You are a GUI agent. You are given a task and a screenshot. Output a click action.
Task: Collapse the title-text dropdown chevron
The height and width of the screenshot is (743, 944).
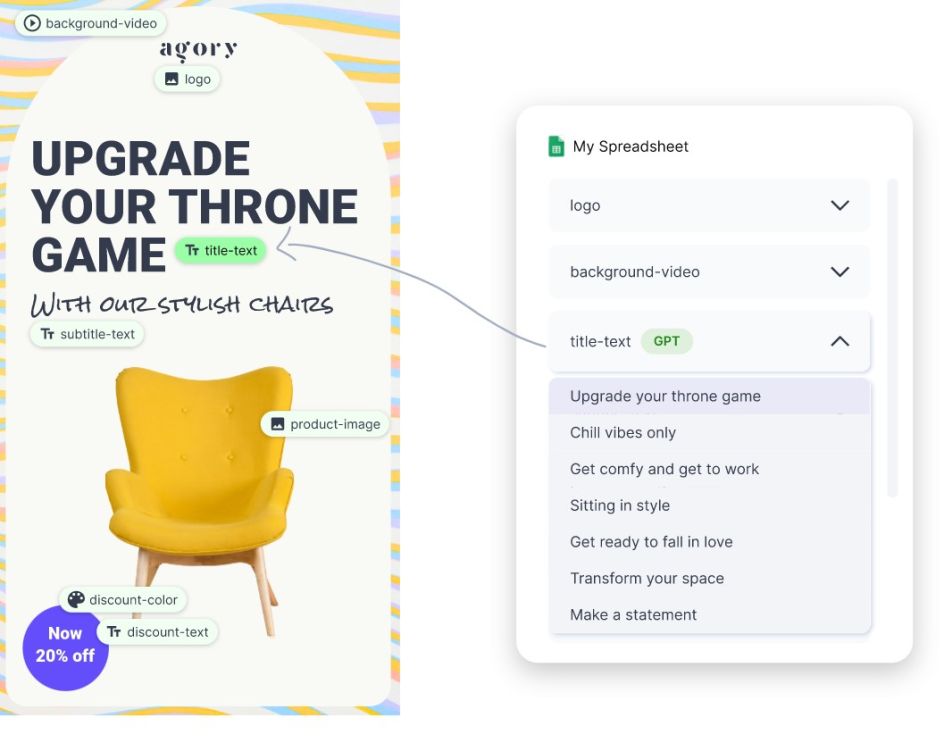tap(839, 342)
